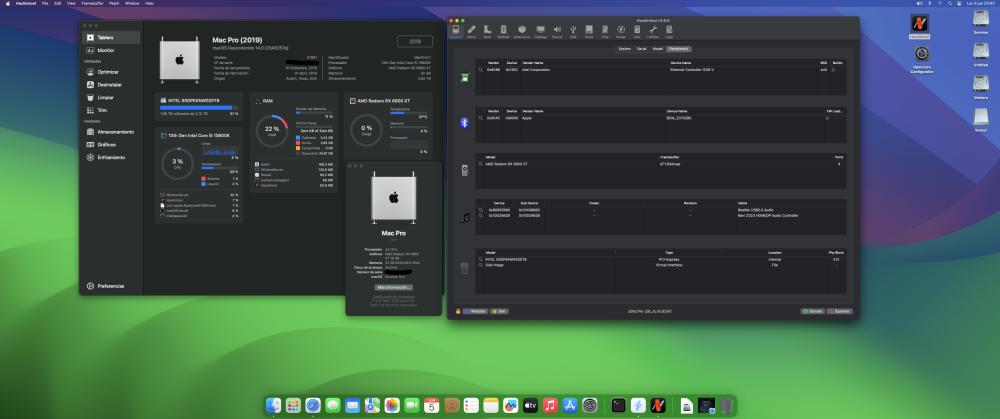Click the Mac Pro image in Sensei
The image size is (1000, 419).
[179, 59]
